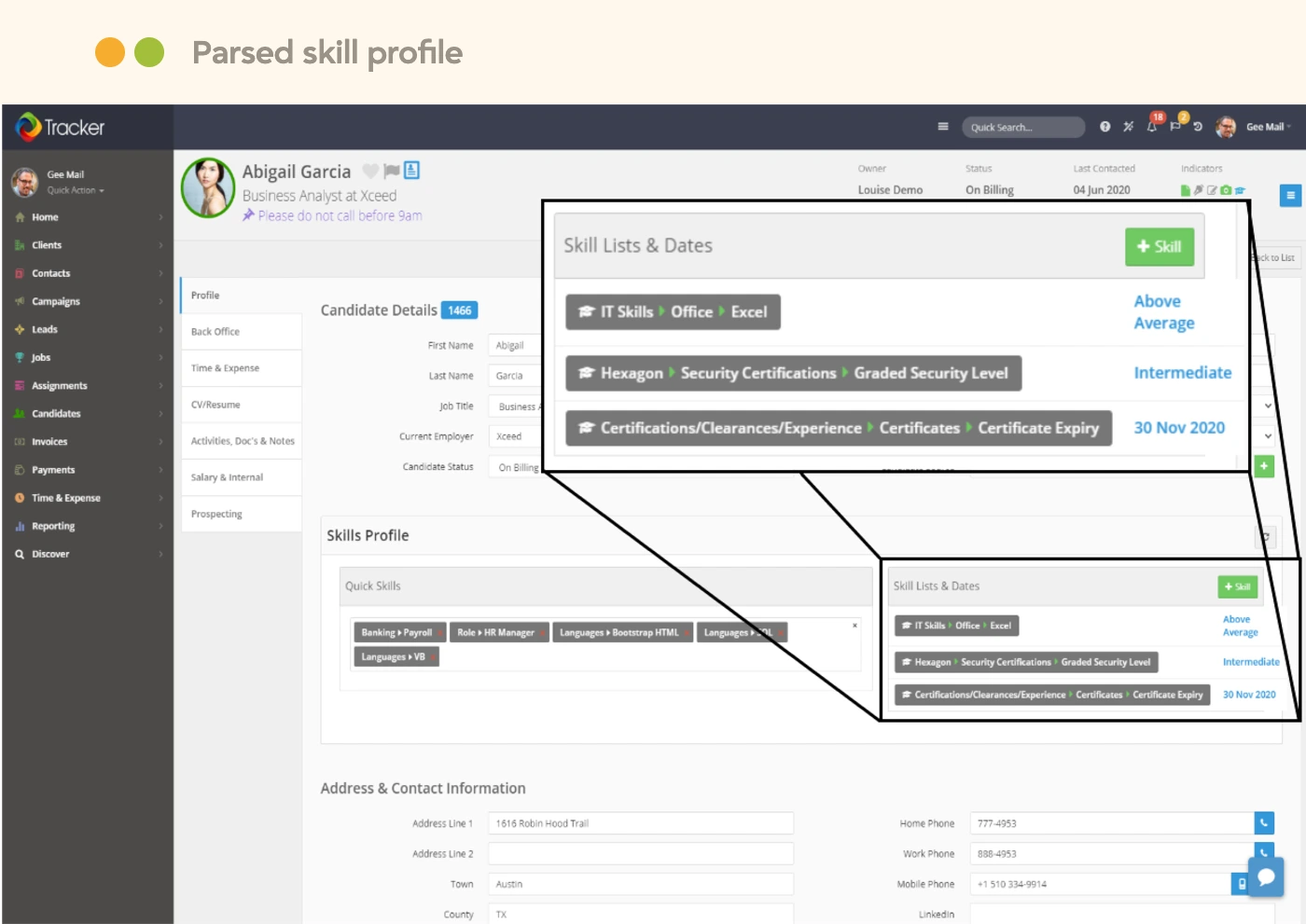Image resolution: width=1306 pixels, height=924 pixels.
Task: Open the Activities, Doc's & Notes tab
Action: tap(242, 441)
